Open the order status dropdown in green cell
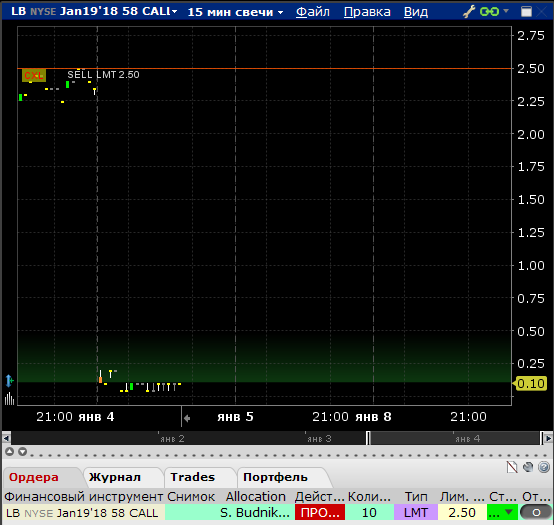Screen dimensions: 554x525 [509, 512]
